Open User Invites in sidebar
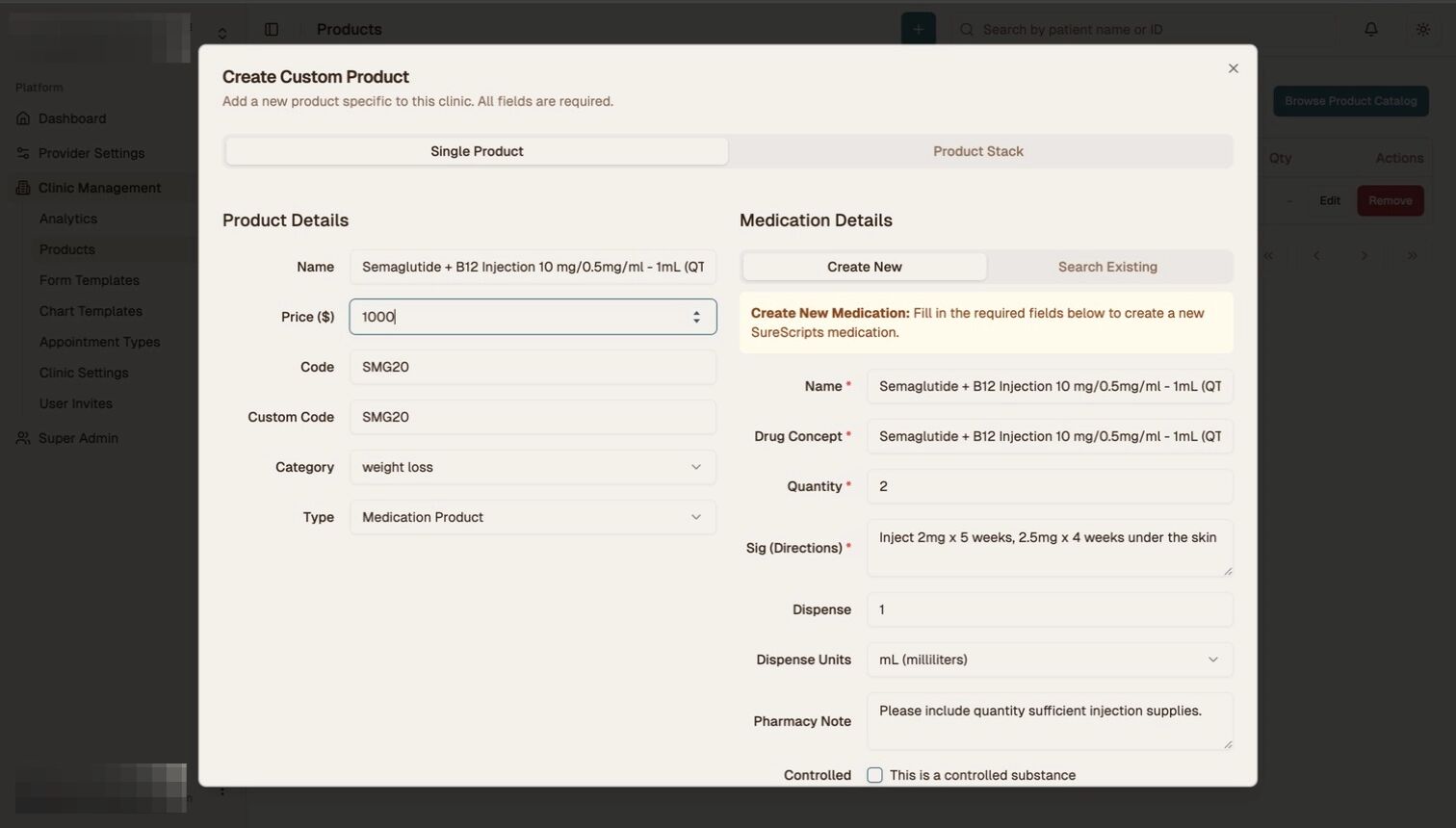This screenshot has width=1456, height=828. pyautogui.click(x=76, y=403)
